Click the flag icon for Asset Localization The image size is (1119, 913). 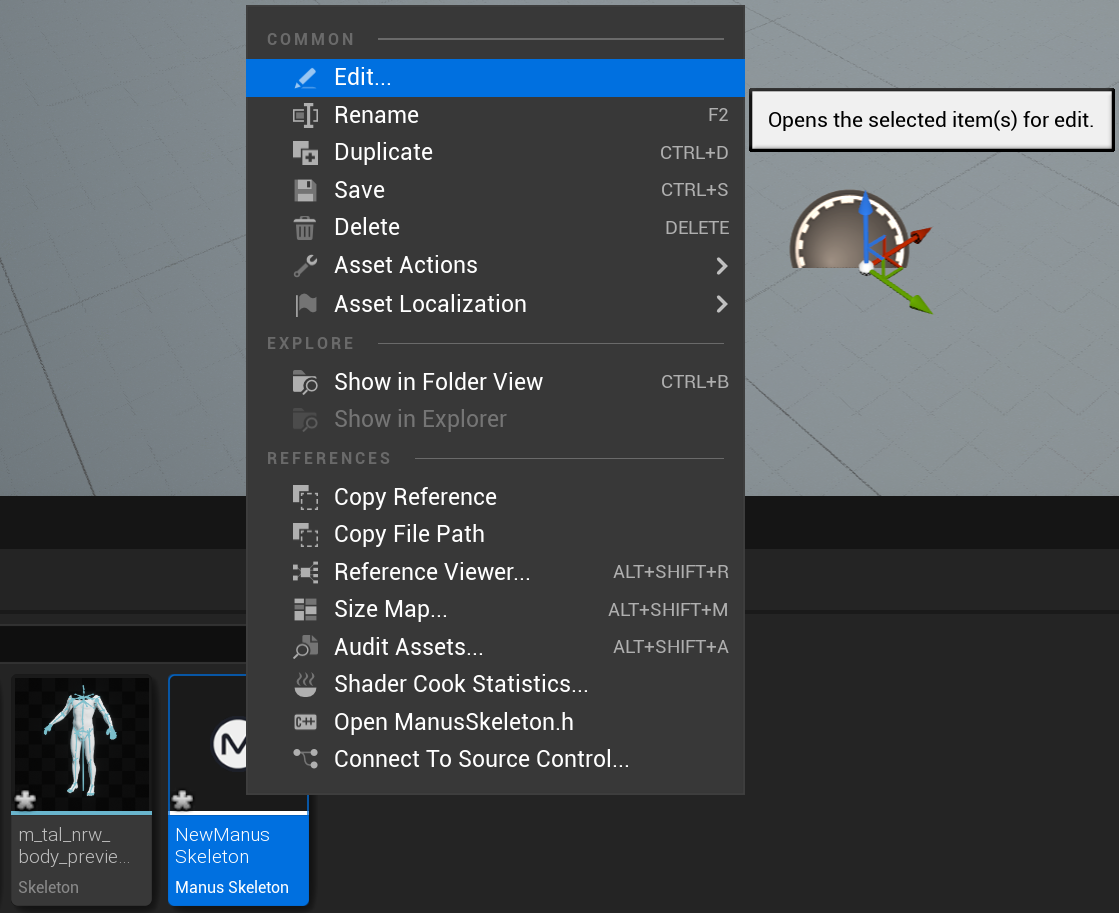pos(305,304)
